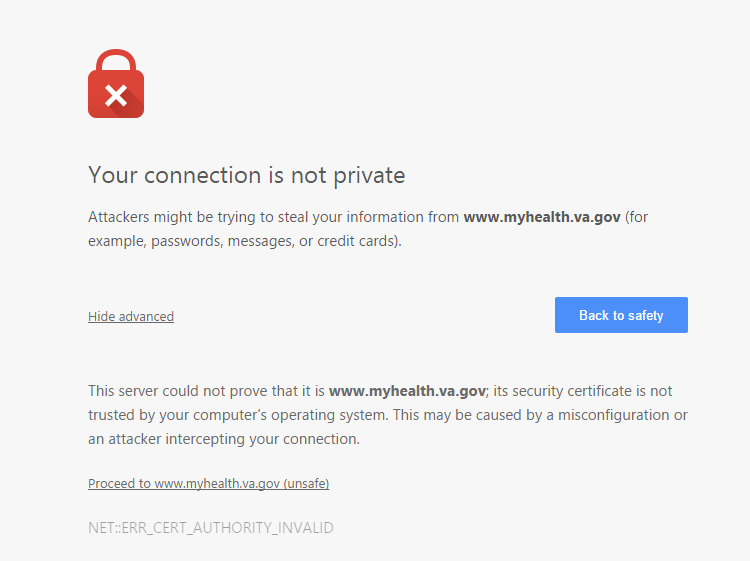Click the NET::ERR_CERT_AUTHORITY_INVALID error code
The height and width of the screenshot is (561, 750).
click(210, 527)
